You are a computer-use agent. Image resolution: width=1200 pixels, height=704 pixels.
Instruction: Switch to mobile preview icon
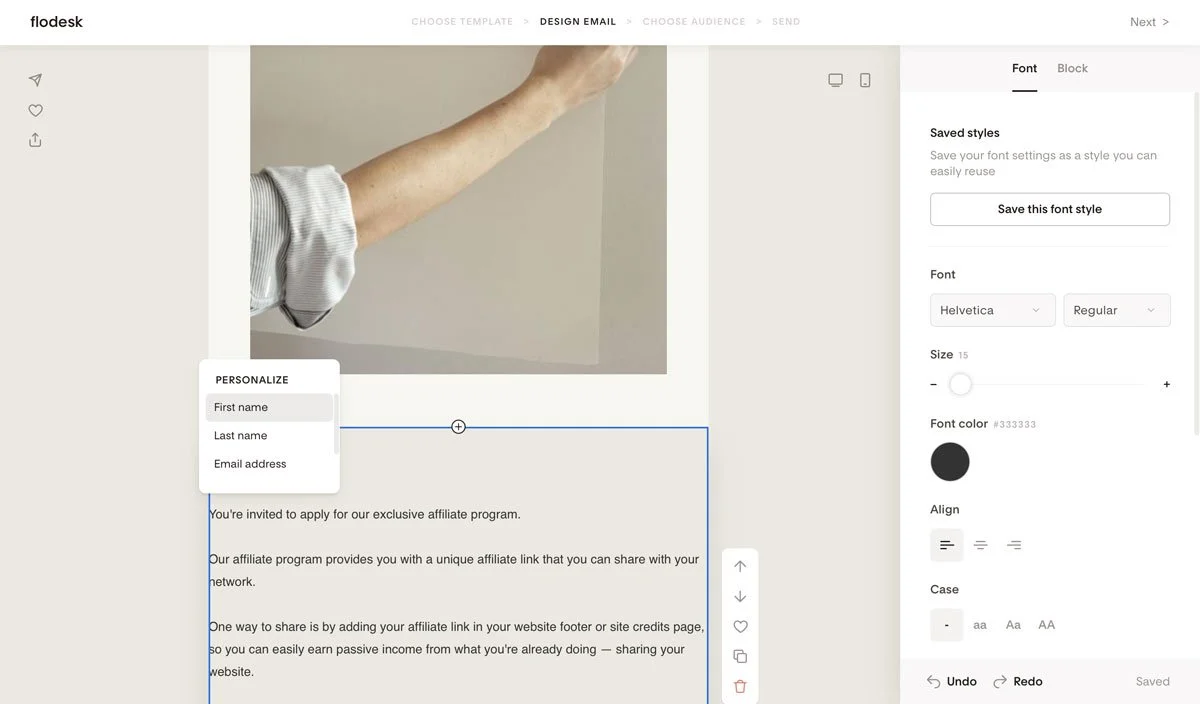pyautogui.click(x=865, y=80)
